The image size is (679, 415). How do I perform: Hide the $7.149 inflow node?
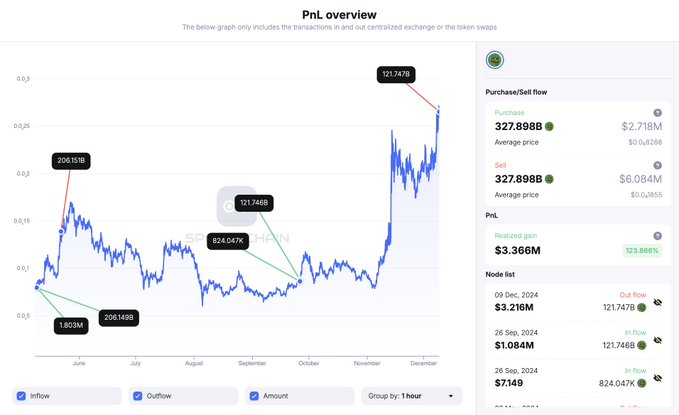pos(658,378)
